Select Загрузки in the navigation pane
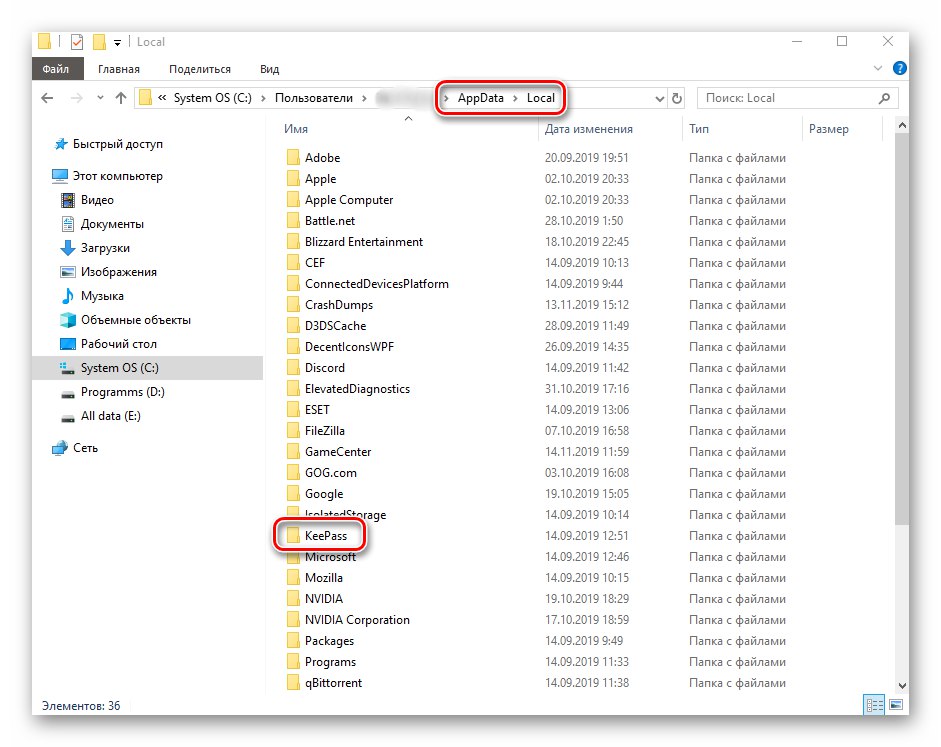This screenshot has width=941, height=747. (106, 248)
